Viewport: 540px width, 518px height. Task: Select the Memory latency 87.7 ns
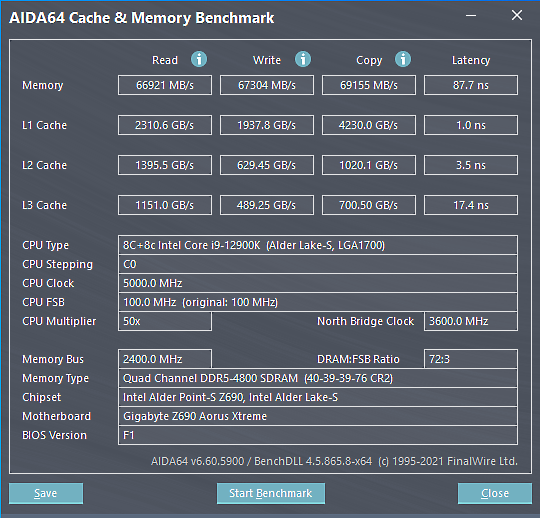471,85
